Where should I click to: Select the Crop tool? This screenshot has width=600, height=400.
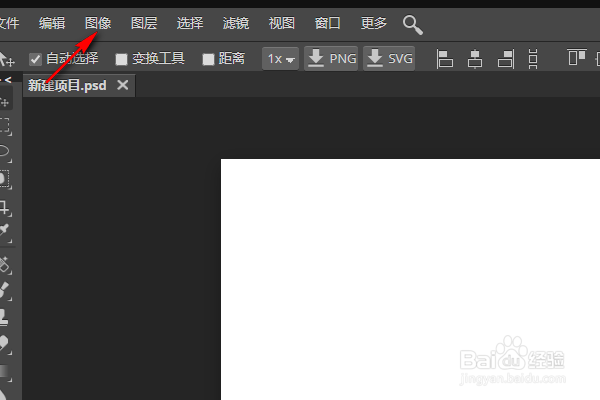click(x=5, y=208)
